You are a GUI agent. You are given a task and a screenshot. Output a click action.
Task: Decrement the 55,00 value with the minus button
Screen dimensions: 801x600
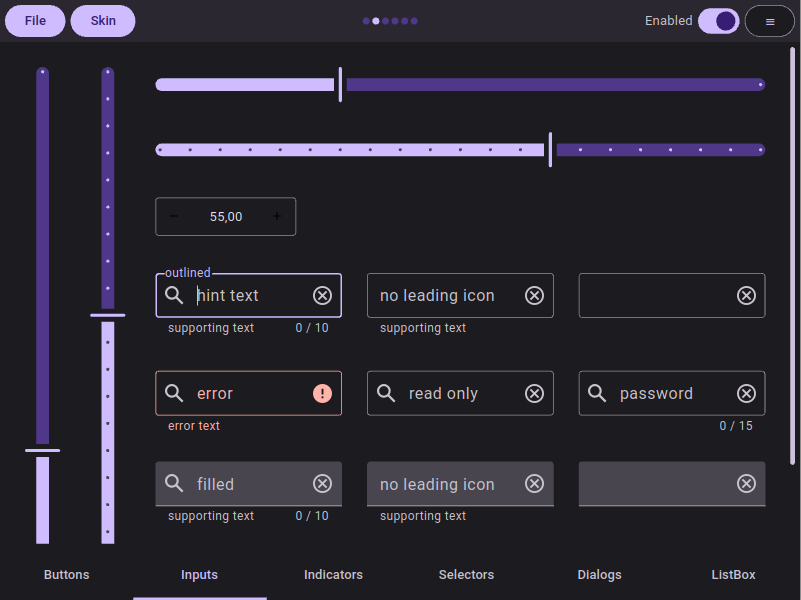(173, 216)
